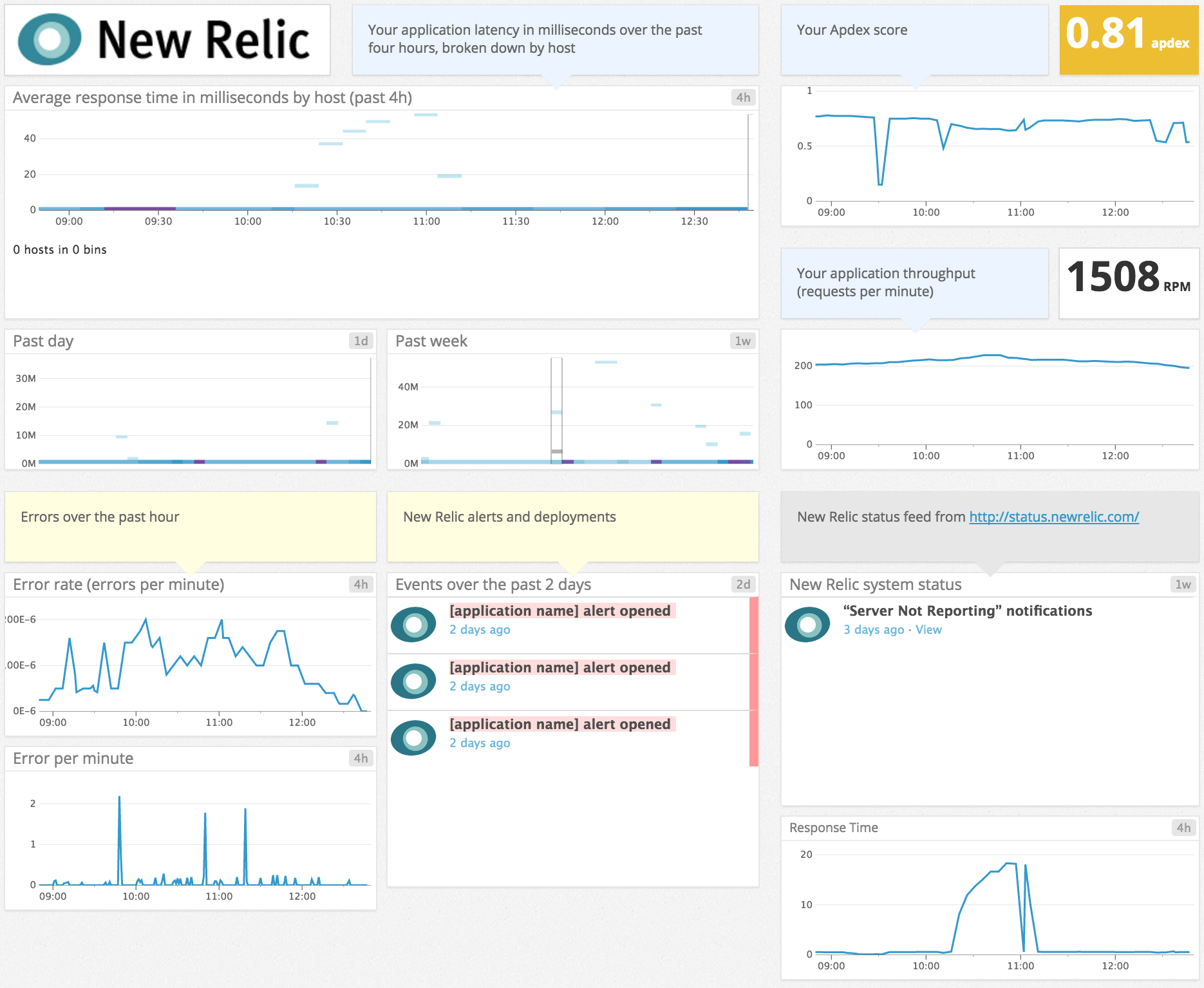1204x988 pixels.
Task: Open the http://status.newrelic.com/ link
Action: (1053, 517)
